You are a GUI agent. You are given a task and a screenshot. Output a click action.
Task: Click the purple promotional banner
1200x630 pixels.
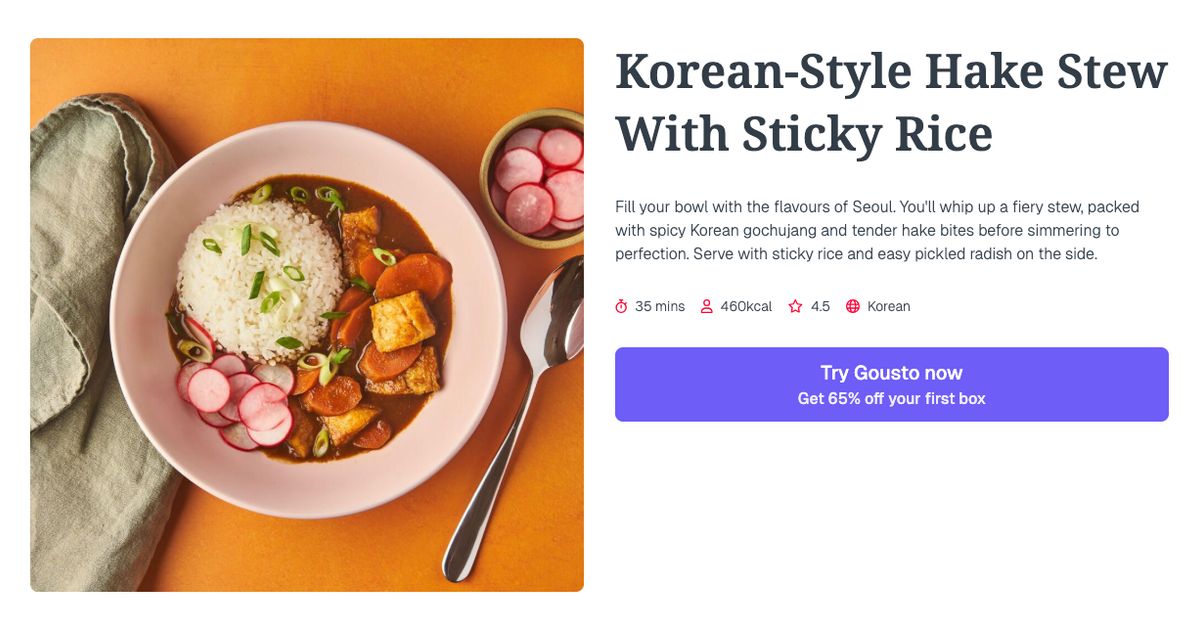(891, 383)
